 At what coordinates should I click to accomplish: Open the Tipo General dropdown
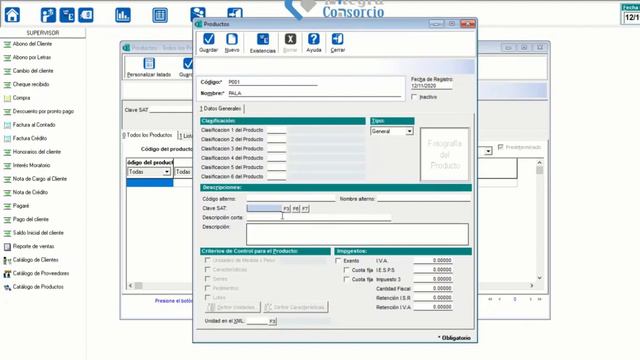click(x=409, y=131)
